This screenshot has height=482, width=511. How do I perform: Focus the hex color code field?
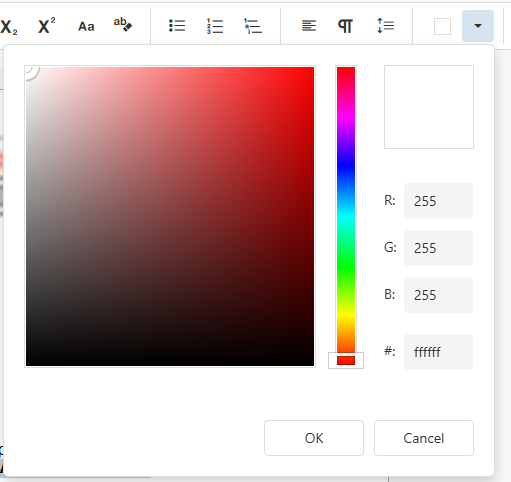[438, 352]
